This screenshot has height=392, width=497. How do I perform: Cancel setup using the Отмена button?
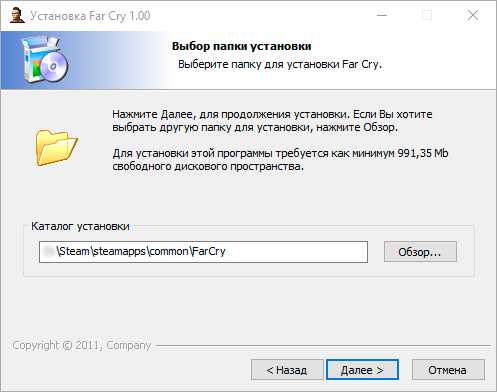(448, 370)
